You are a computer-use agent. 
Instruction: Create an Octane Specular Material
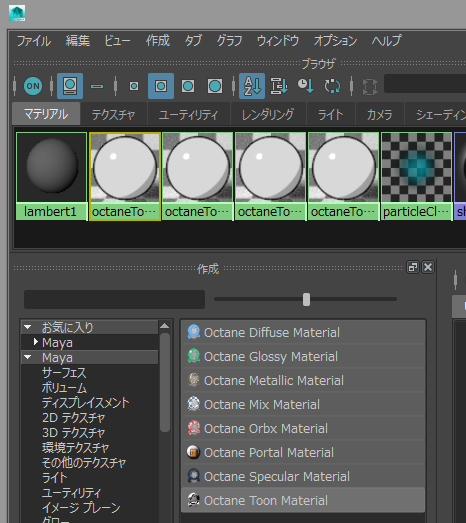[x=303, y=477]
